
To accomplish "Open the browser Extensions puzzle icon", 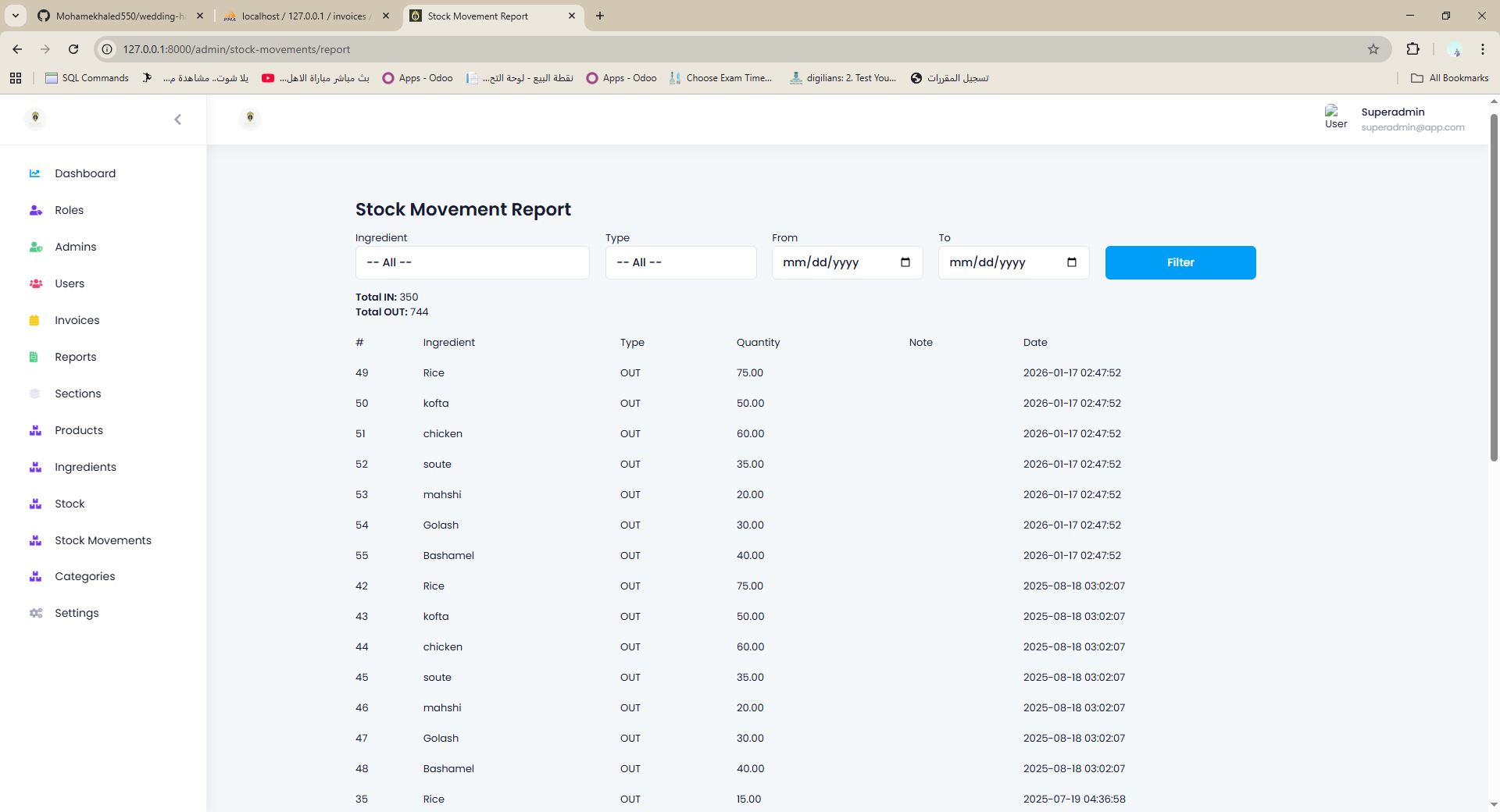I will tap(1412, 49).
